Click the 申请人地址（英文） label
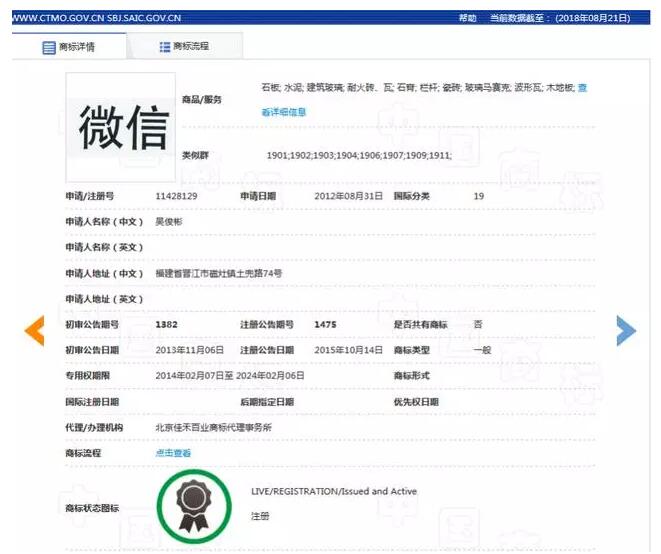The image size is (661, 554). (x=104, y=299)
